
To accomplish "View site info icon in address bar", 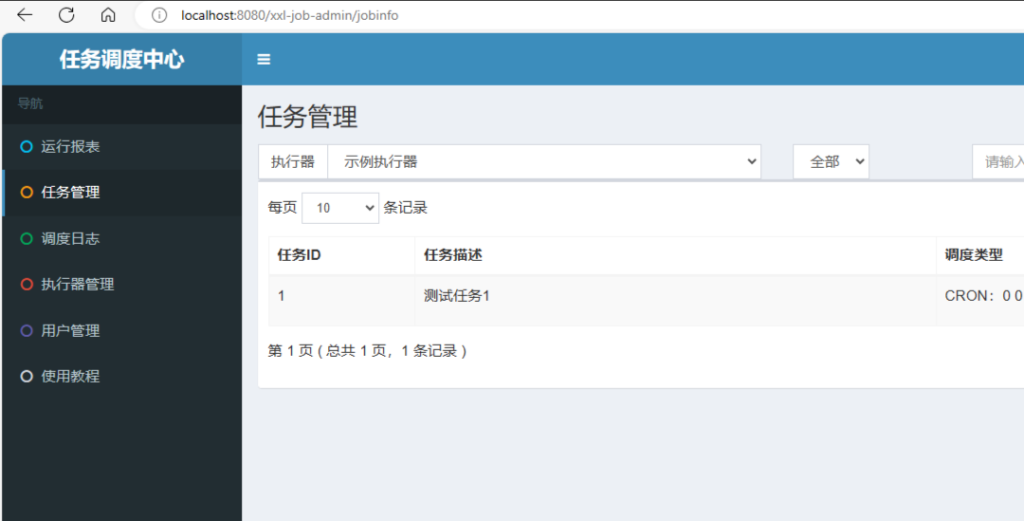I will pyautogui.click(x=159, y=15).
